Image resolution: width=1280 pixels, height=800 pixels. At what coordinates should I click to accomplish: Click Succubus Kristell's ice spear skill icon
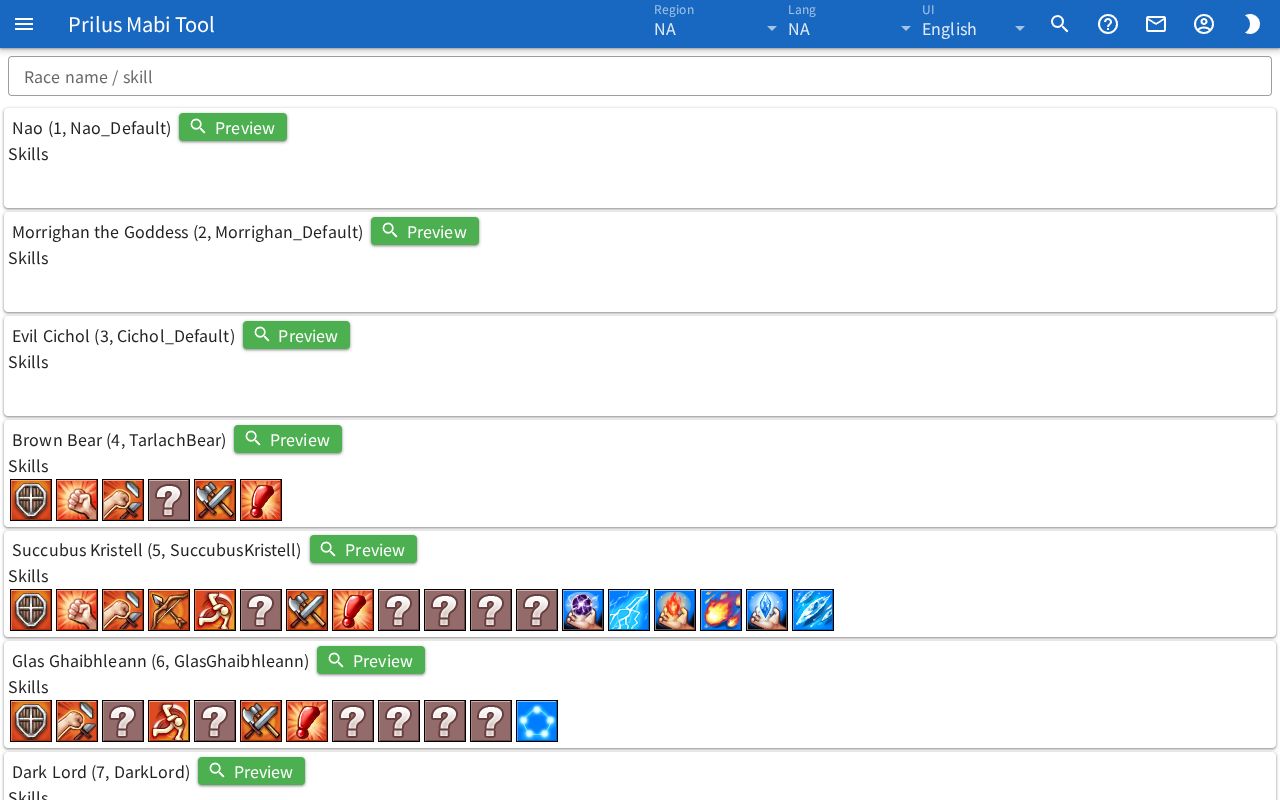coord(813,610)
